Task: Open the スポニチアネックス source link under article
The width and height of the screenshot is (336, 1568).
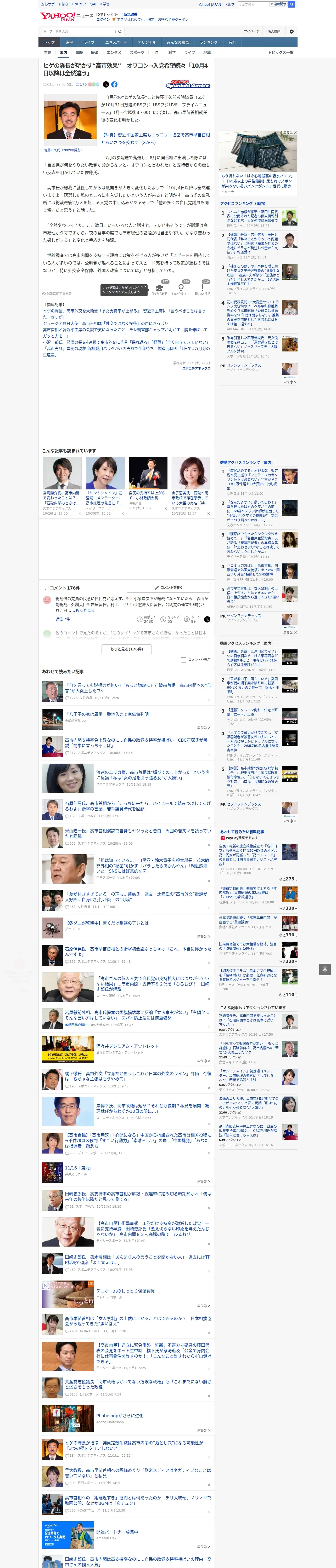Action: (x=196, y=368)
